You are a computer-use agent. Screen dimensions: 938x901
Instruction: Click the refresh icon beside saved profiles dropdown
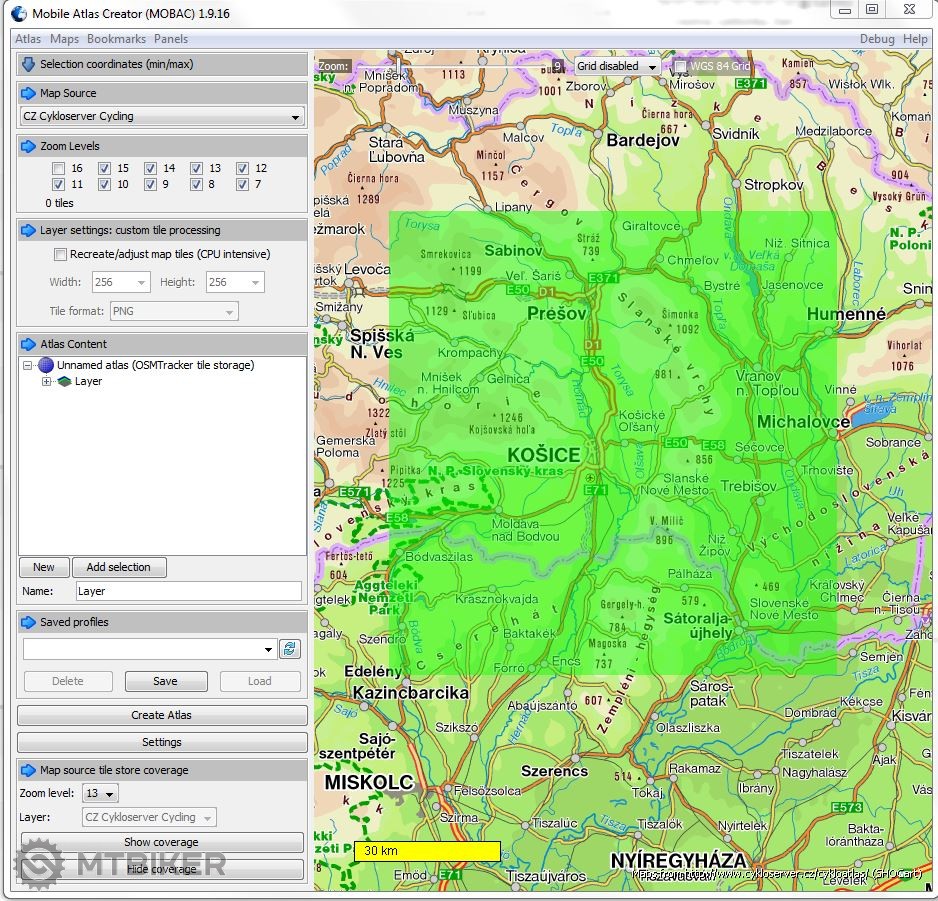pyautogui.click(x=290, y=649)
